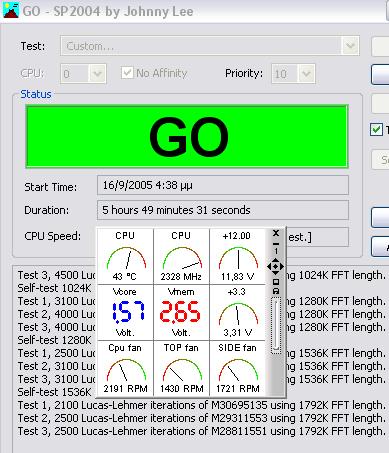Close the hardware monitor widget with X icon
389x453 pixels.
(276, 233)
